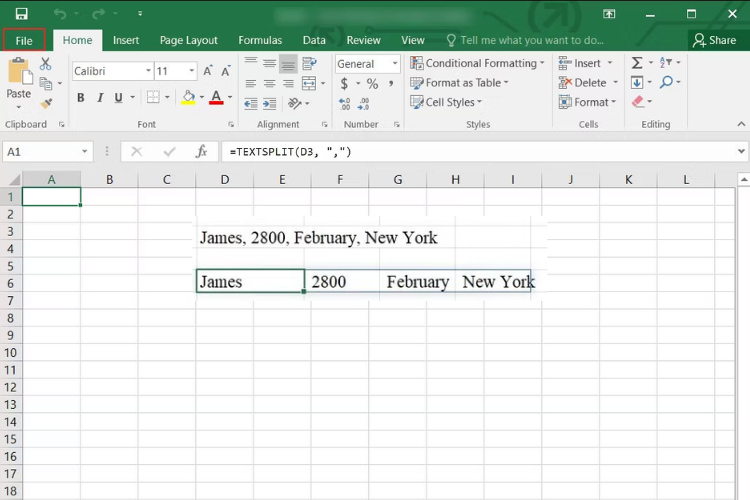Click Sort & Filter icon
This screenshot has width=750, height=500.
666,63
